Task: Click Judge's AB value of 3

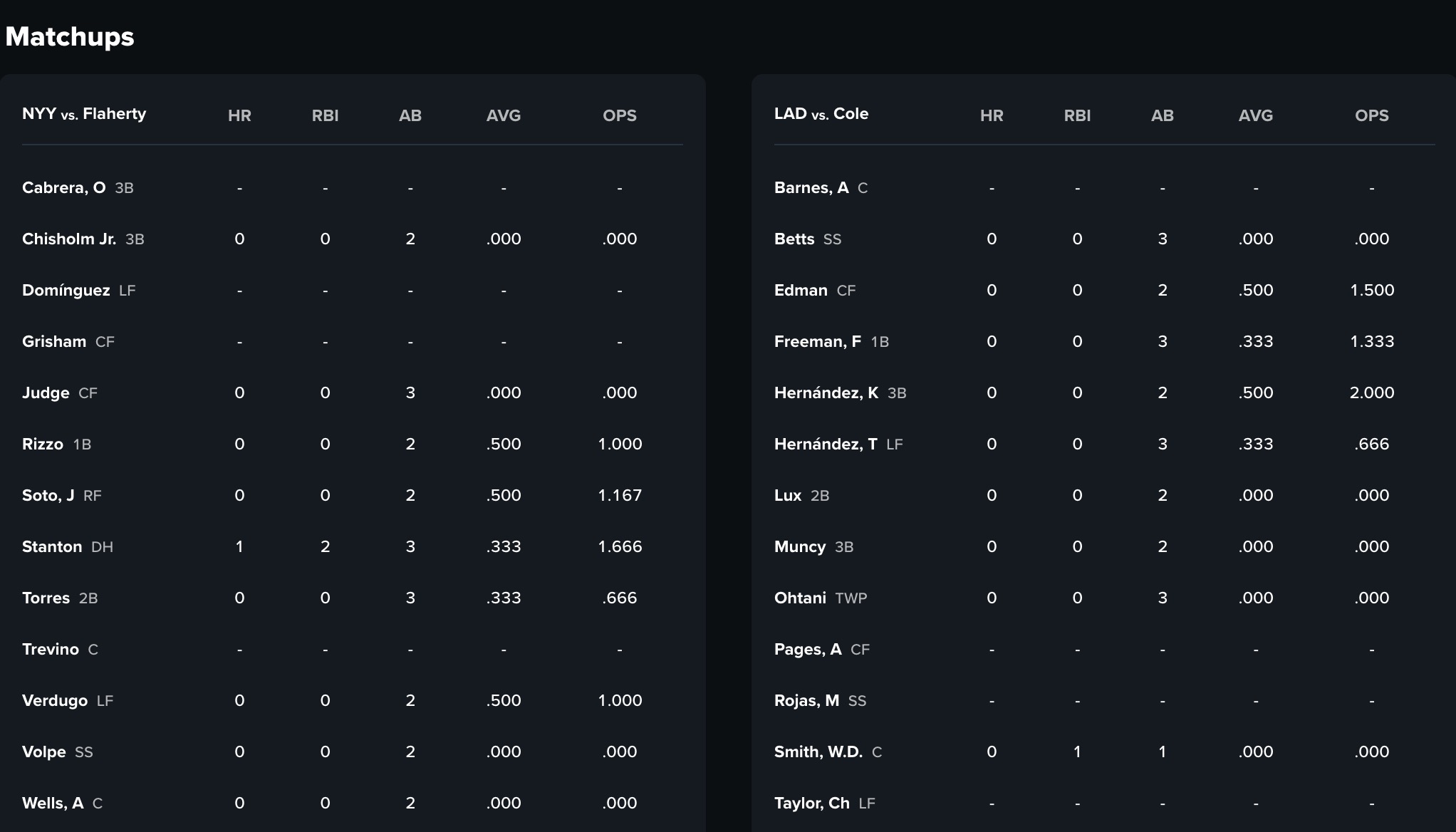Action: pyautogui.click(x=410, y=392)
